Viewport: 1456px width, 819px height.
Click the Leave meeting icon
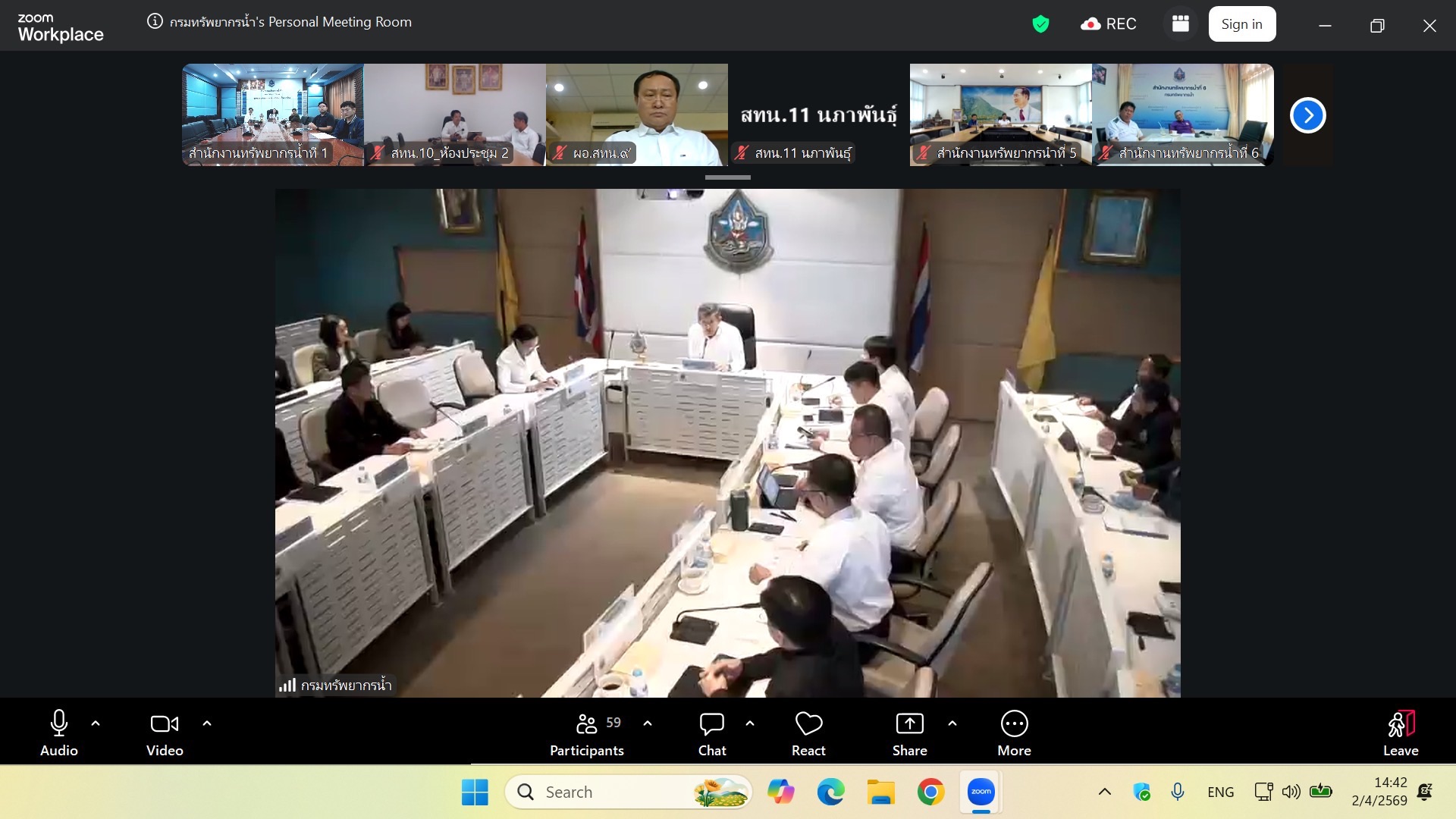tap(1400, 733)
